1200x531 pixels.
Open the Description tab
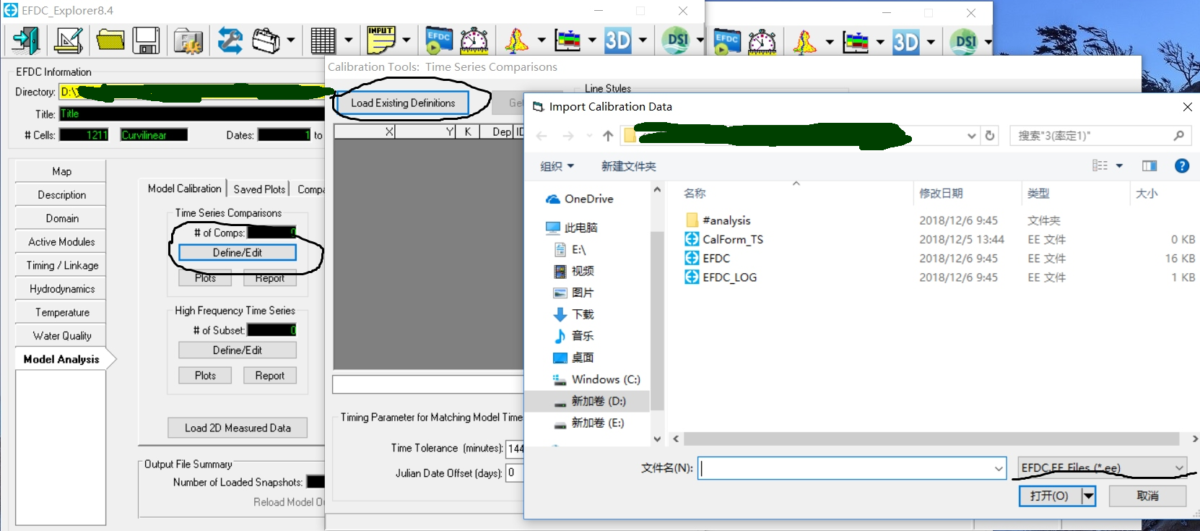point(62,195)
